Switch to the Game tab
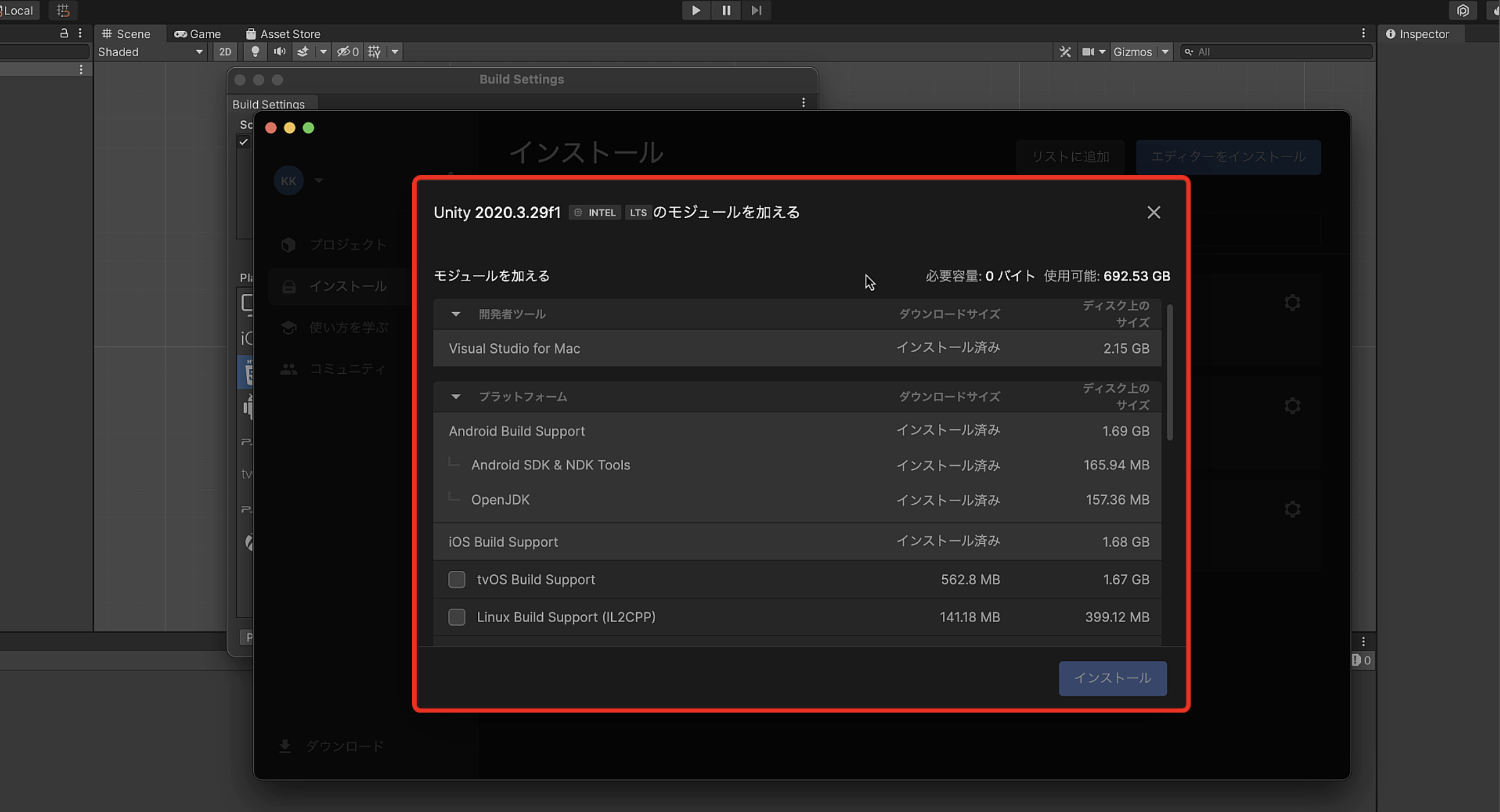1500x812 pixels. click(198, 34)
